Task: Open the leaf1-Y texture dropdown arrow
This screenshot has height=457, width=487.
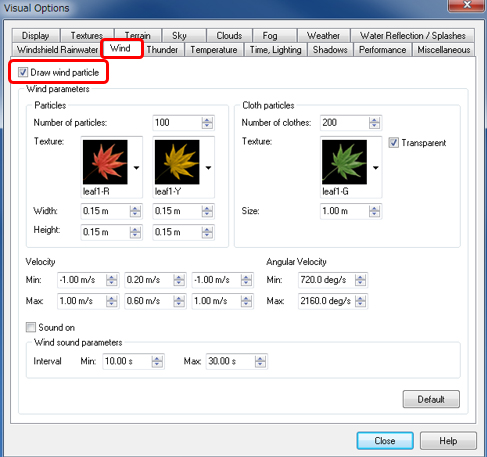Action: 208,168
